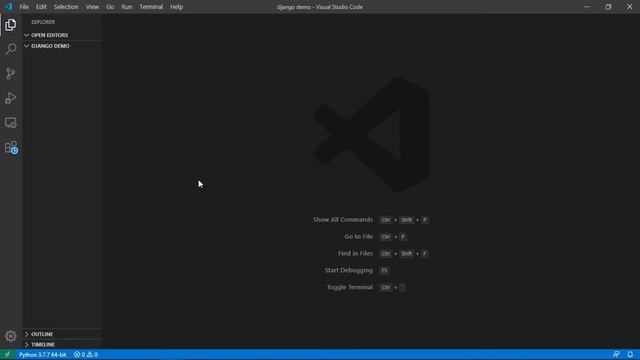
Task: Select Python 3.7.7 64-bit interpreter
Action: click(x=42, y=355)
